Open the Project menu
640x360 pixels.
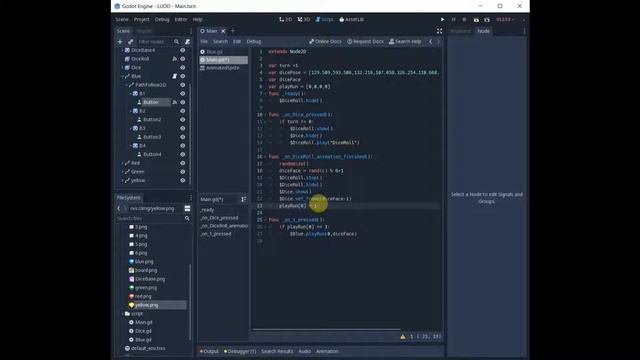click(142, 20)
